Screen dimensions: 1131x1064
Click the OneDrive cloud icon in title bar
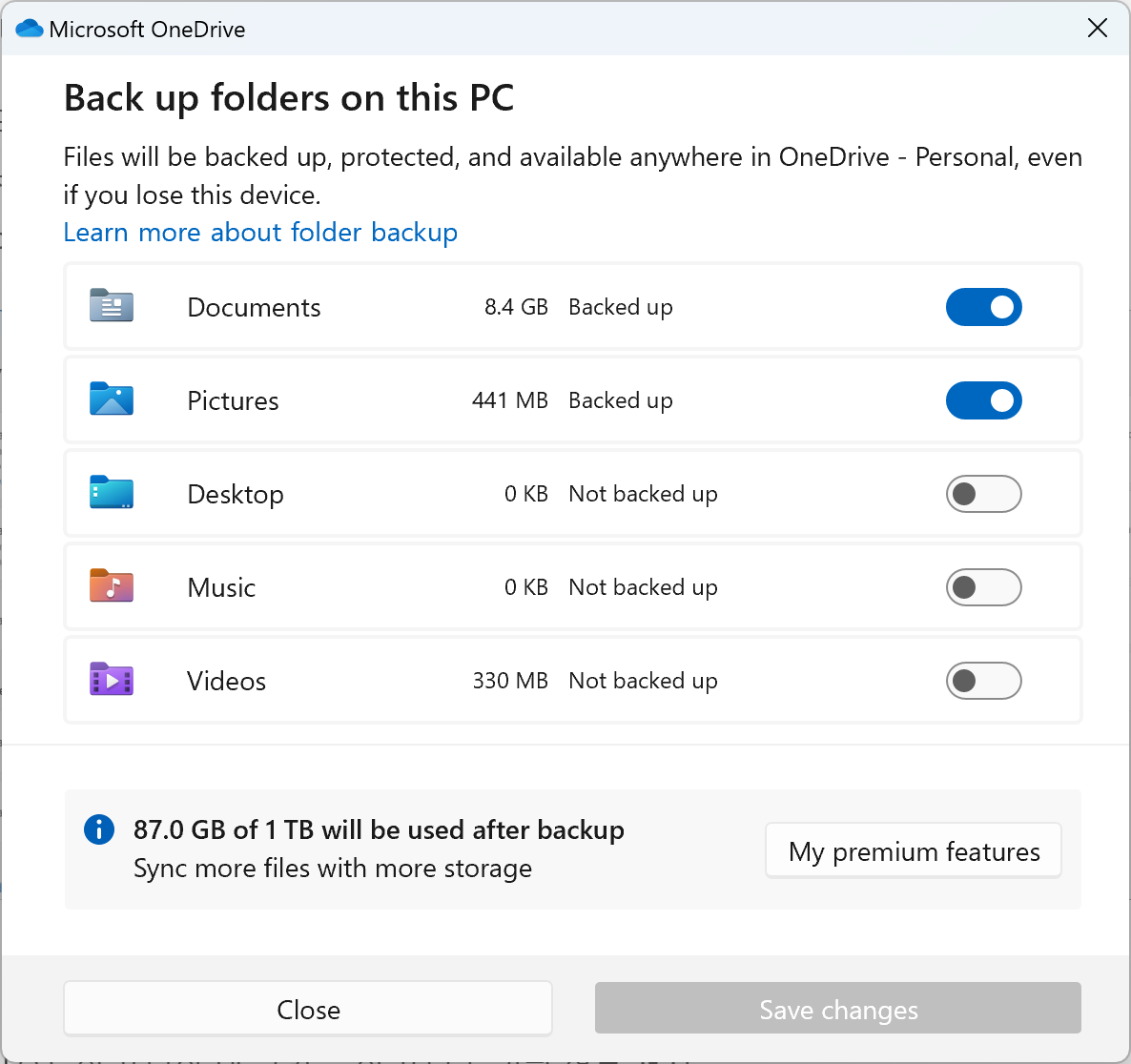pos(30,29)
